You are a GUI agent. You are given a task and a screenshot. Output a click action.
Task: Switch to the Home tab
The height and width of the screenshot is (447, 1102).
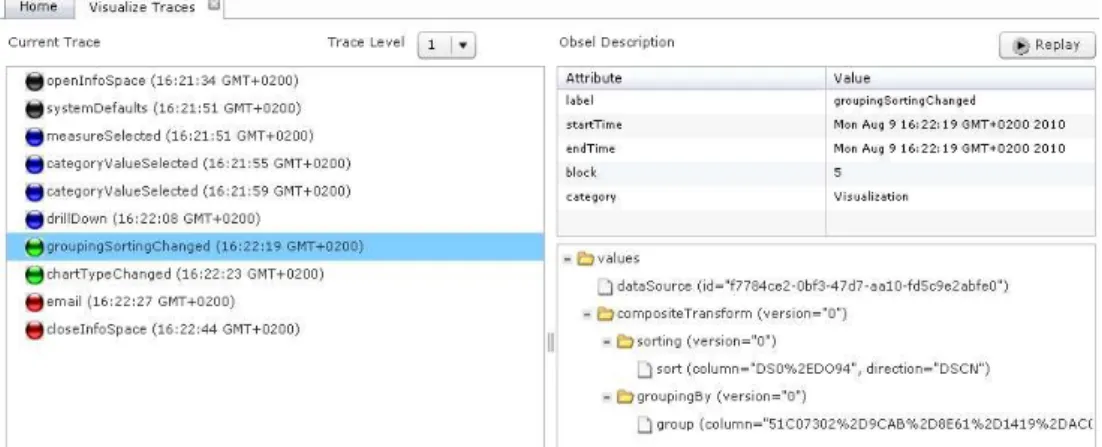point(38,7)
